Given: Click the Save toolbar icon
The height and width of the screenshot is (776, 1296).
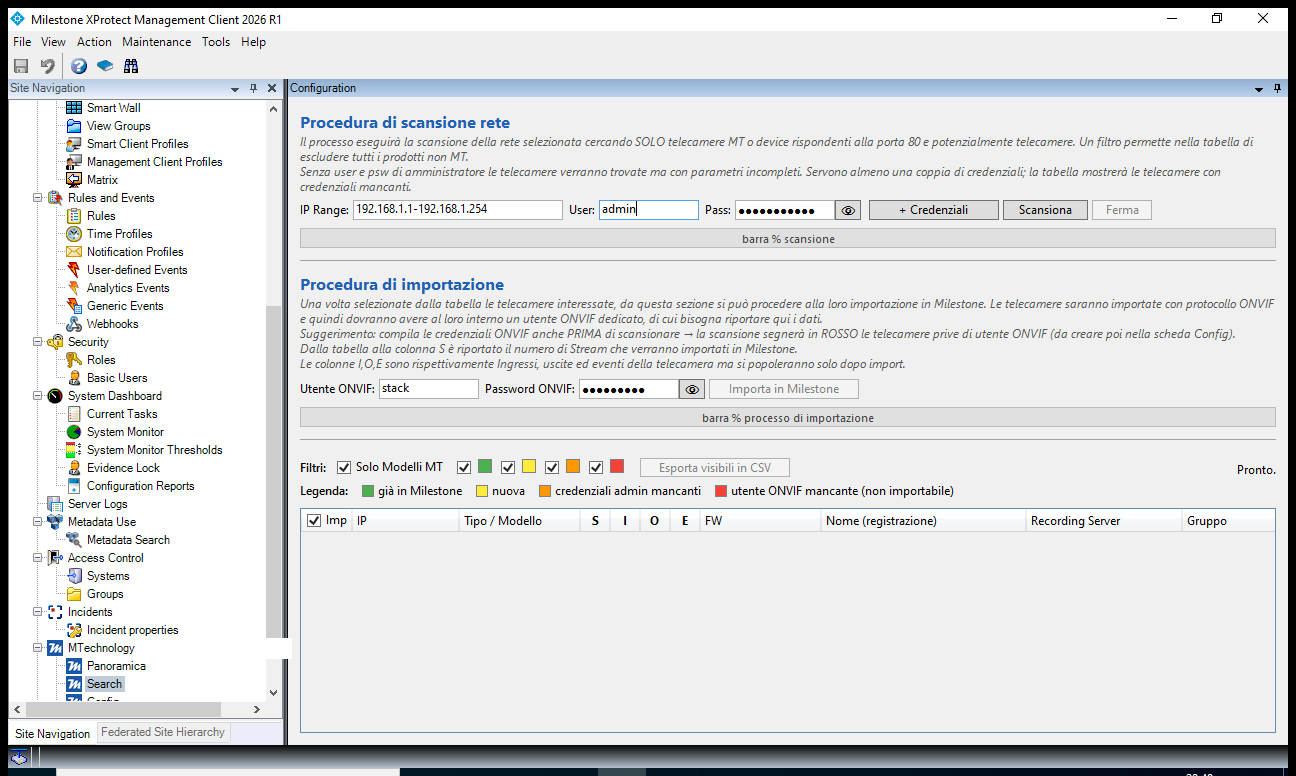Looking at the screenshot, I should 20,66.
